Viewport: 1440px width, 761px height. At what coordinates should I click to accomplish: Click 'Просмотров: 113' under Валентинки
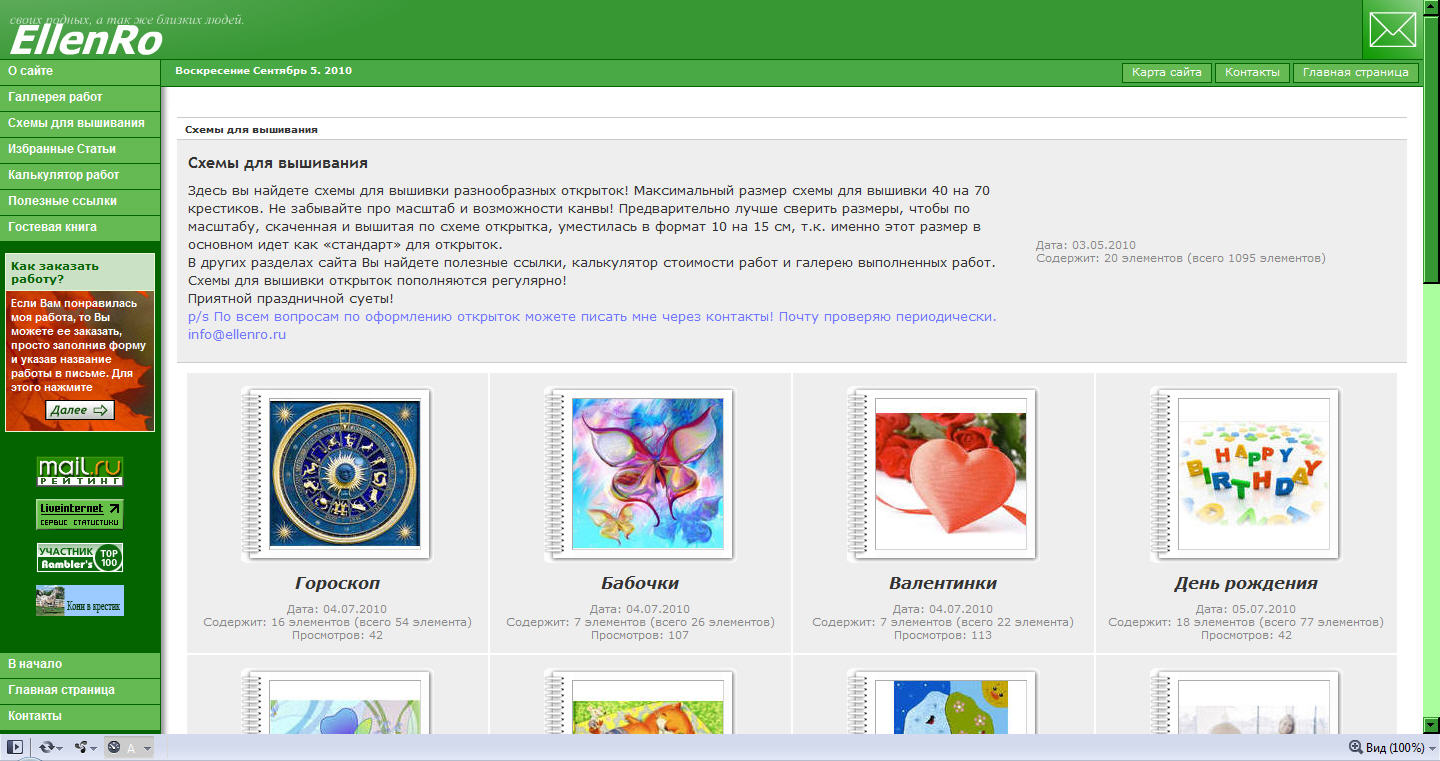click(x=943, y=635)
